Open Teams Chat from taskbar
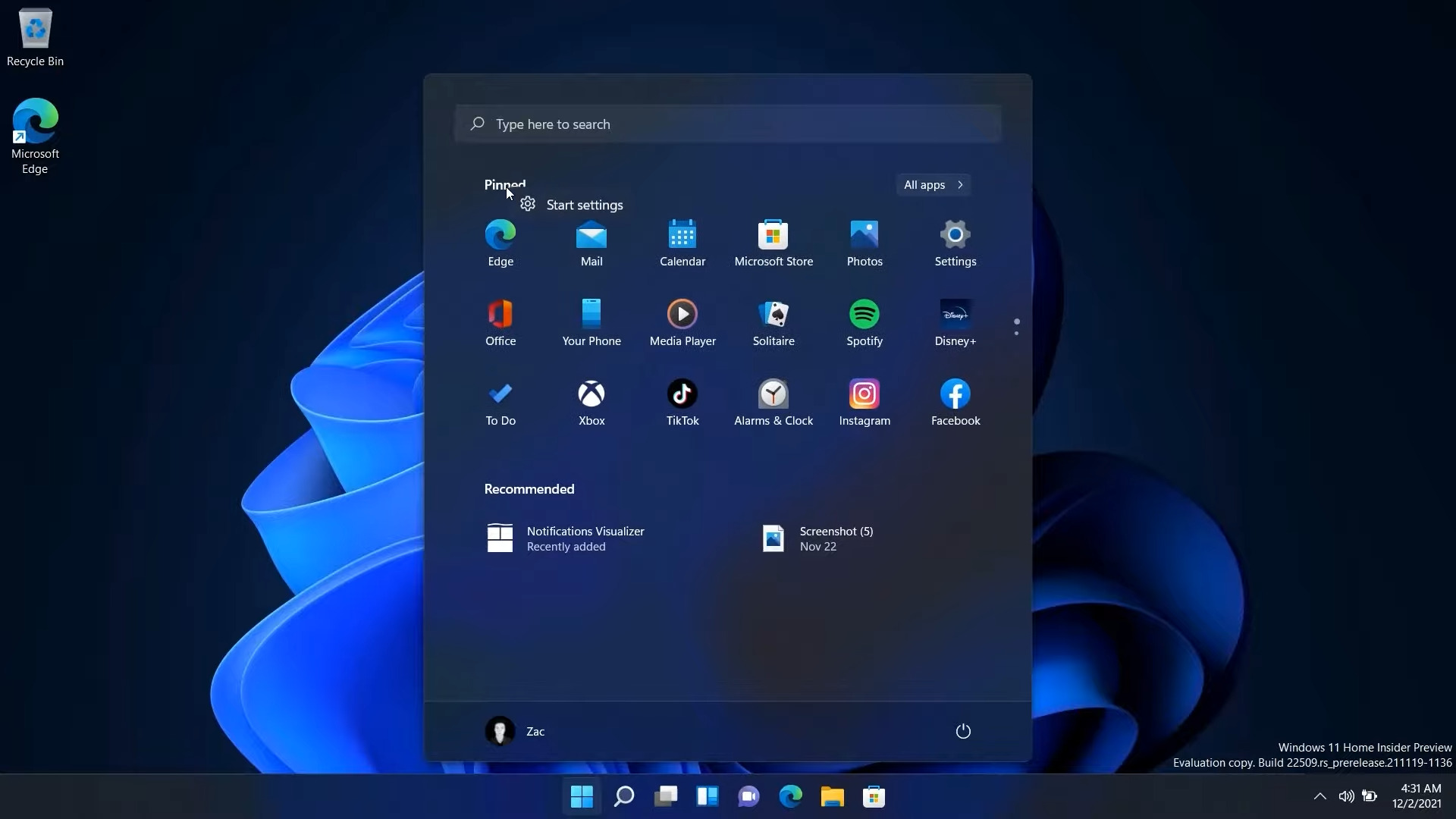The width and height of the screenshot is (1456, 819). tap(748, 796)
